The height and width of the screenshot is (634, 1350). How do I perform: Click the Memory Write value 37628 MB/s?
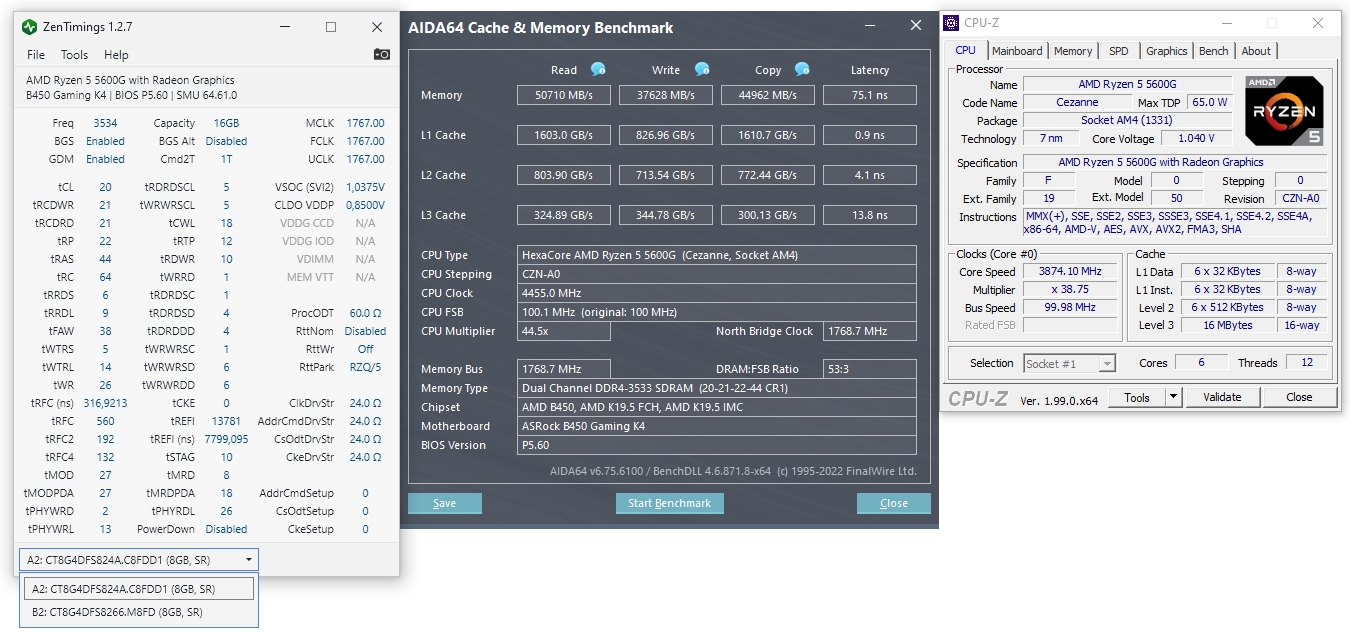point(666,95)
